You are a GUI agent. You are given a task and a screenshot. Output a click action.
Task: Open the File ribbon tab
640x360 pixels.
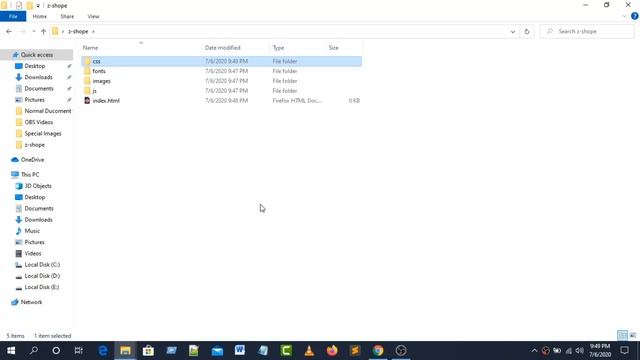click(x=13, y=16)
